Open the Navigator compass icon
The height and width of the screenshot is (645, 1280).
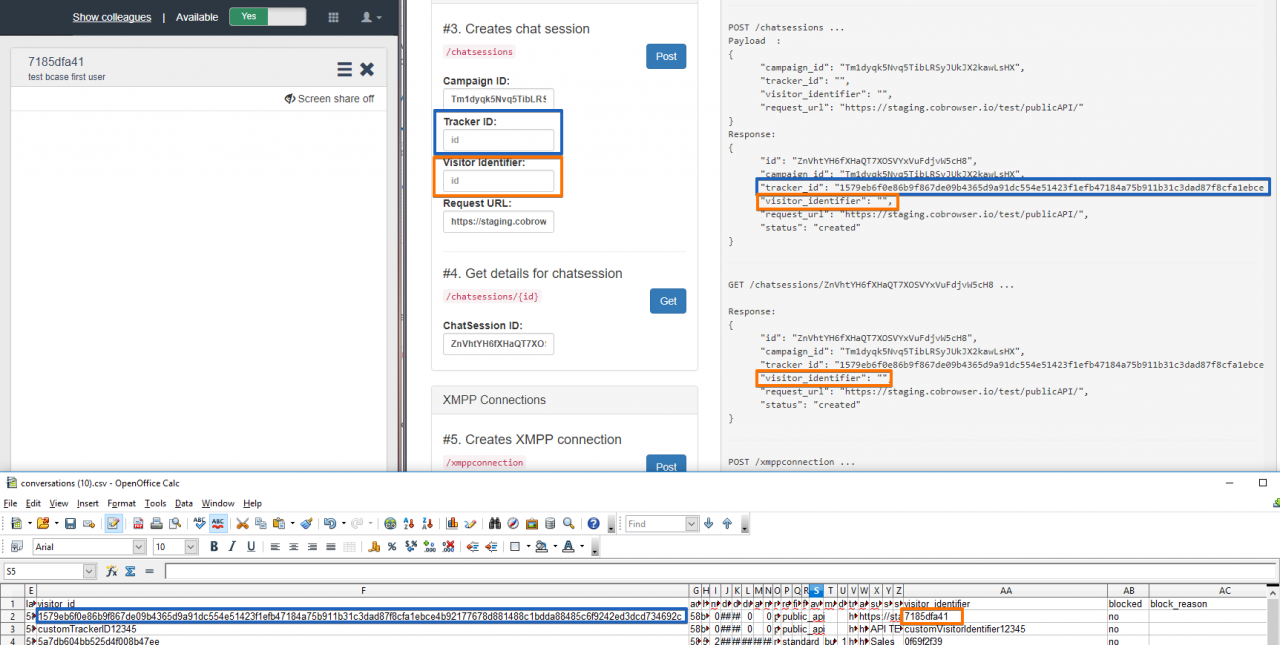click(x=513, y=523)
